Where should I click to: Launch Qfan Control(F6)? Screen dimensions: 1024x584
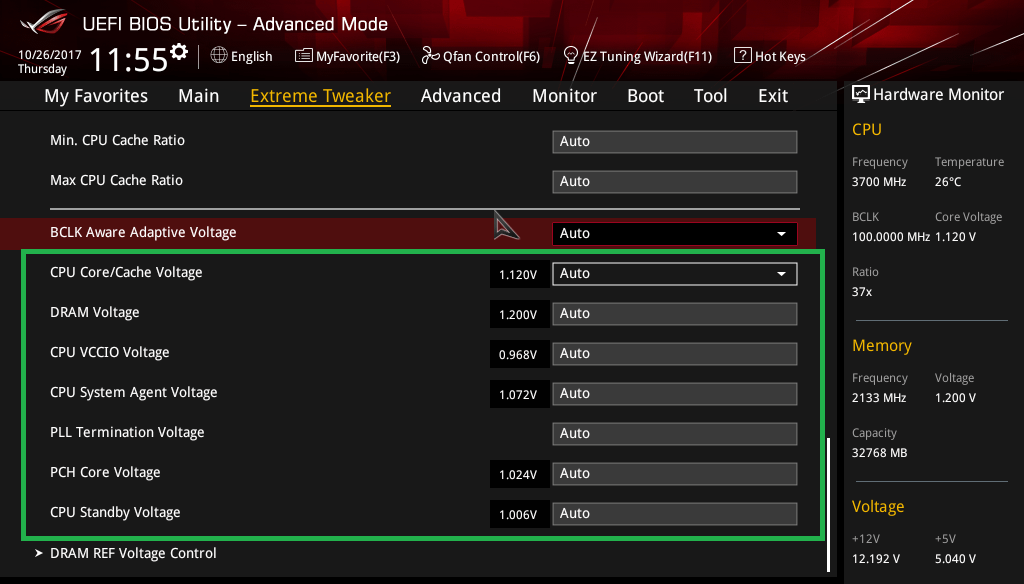pos(491,56)
